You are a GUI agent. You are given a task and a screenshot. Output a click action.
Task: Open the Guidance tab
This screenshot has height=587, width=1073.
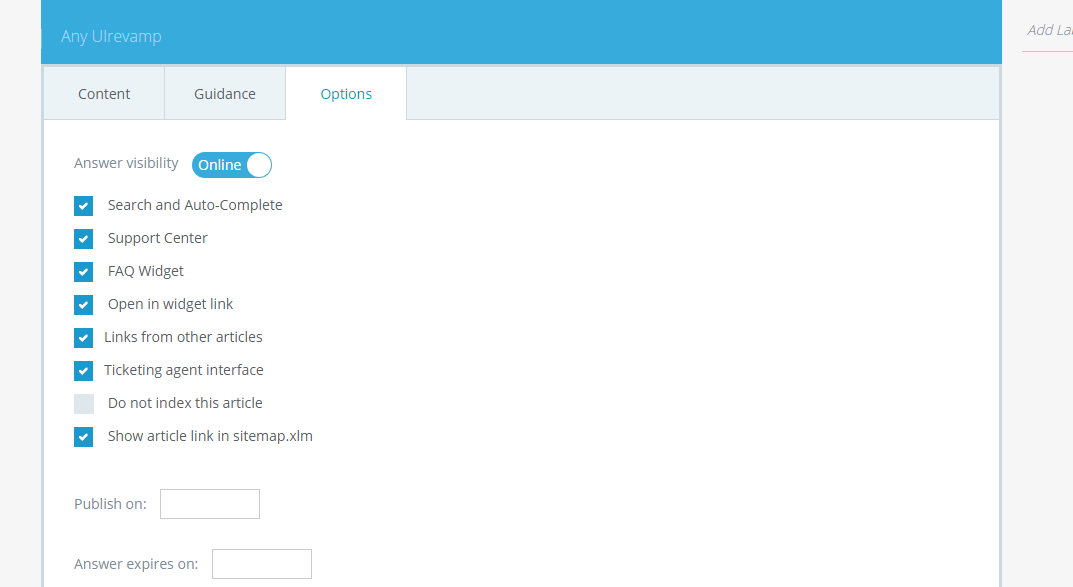[224, 94]
